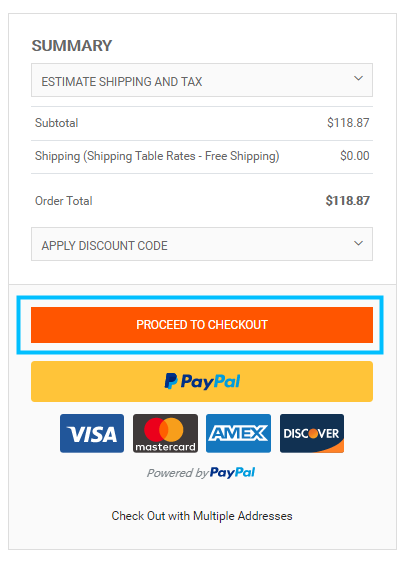The height and width of the screenshot is (561, 409).
Task: Click the Order Total row label
Action: coord(64,201)
